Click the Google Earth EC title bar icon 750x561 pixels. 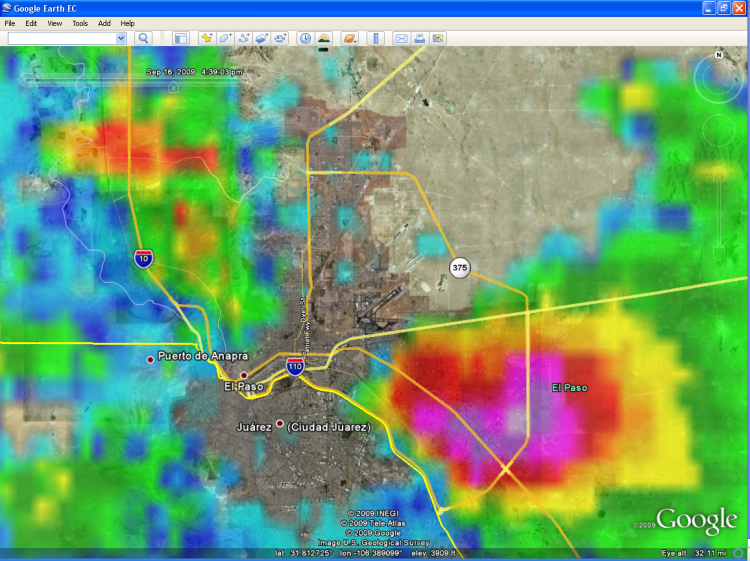(7, 8)
